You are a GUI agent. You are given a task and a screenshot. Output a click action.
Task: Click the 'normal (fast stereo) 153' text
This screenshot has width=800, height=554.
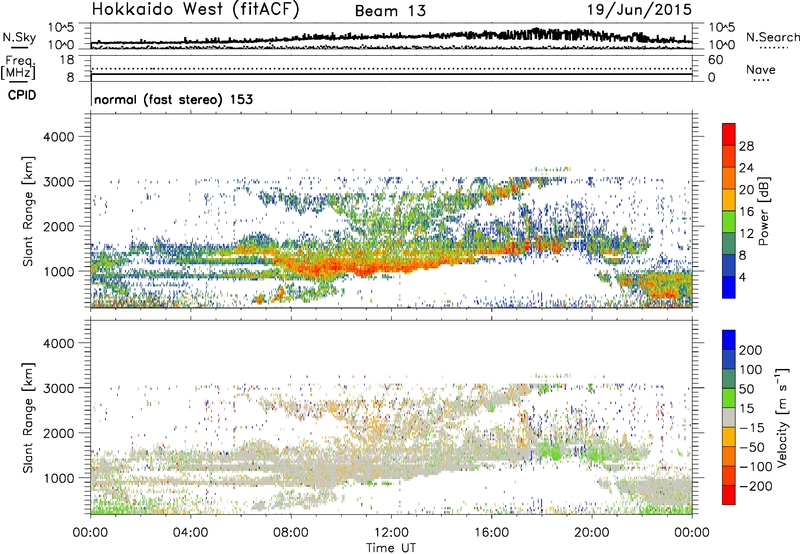(173, 99)
